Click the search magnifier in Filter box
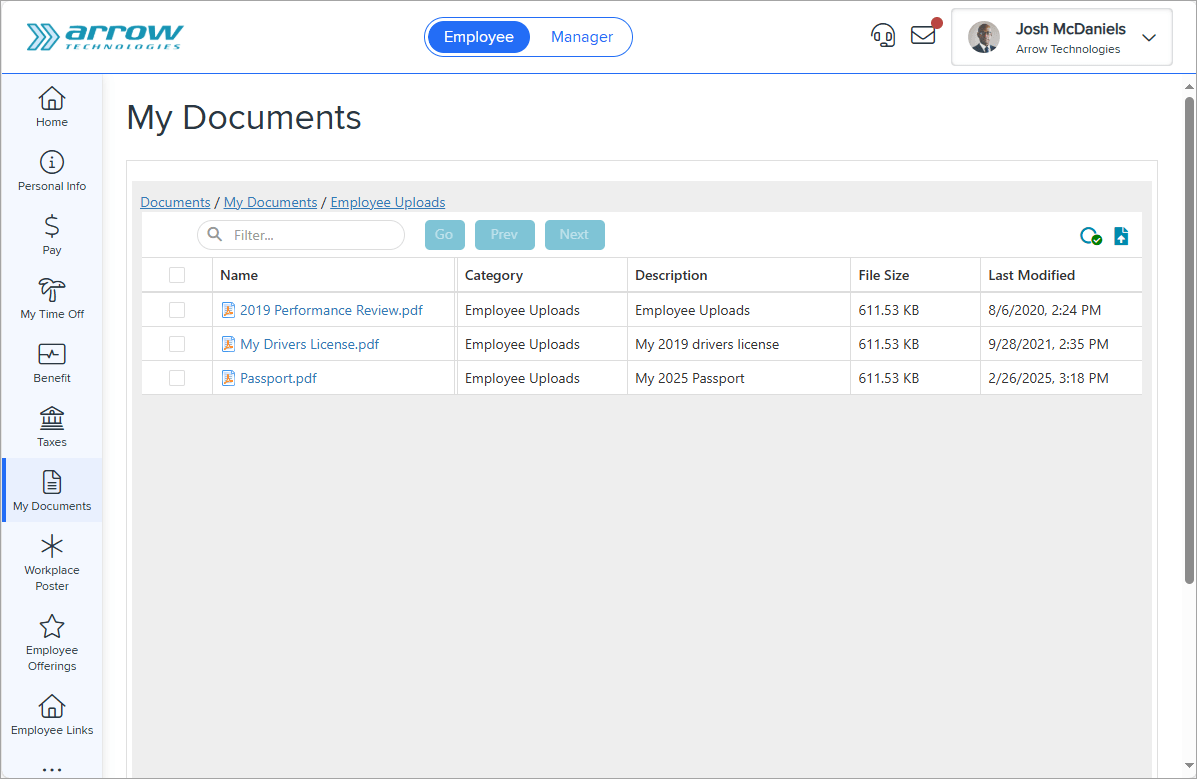Image resolution: width=1197 pixels, height=779 pixels. coord(215,234)
